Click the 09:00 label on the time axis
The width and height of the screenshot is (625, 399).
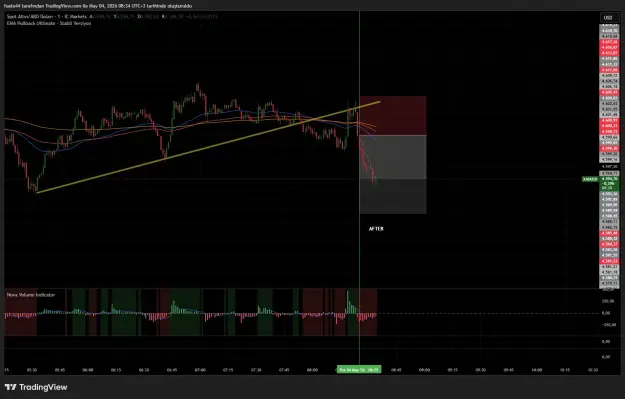[425, 370]
